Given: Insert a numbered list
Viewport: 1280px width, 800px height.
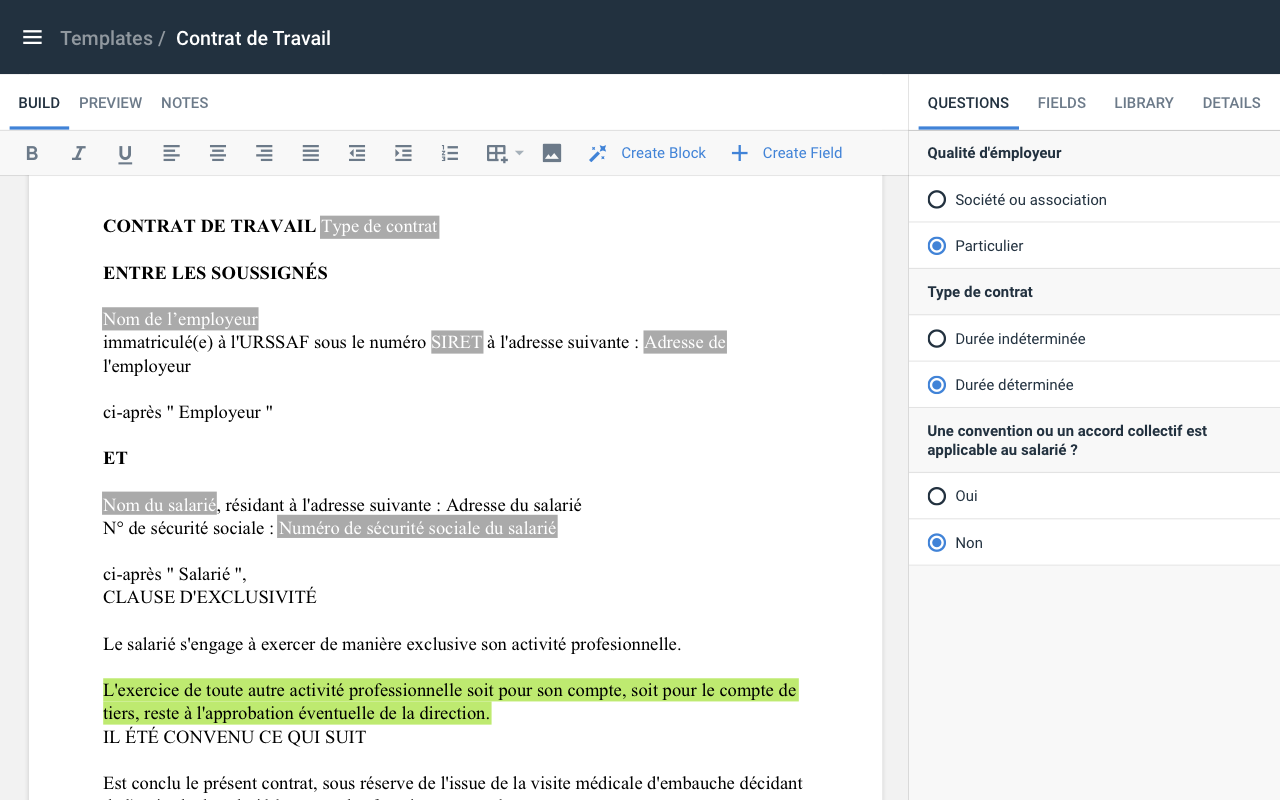Looking at the screenshot, I should tap(450, 153).
